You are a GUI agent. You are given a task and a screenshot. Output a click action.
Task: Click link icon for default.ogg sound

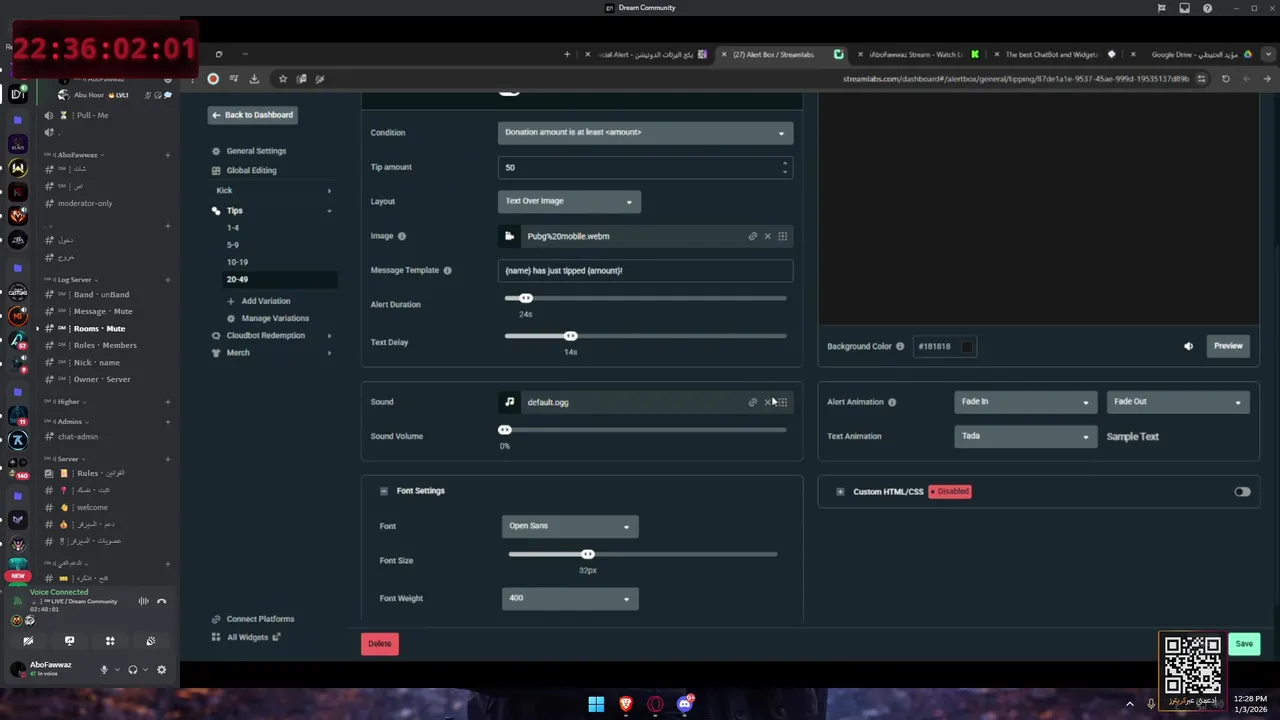coord(753,402)
